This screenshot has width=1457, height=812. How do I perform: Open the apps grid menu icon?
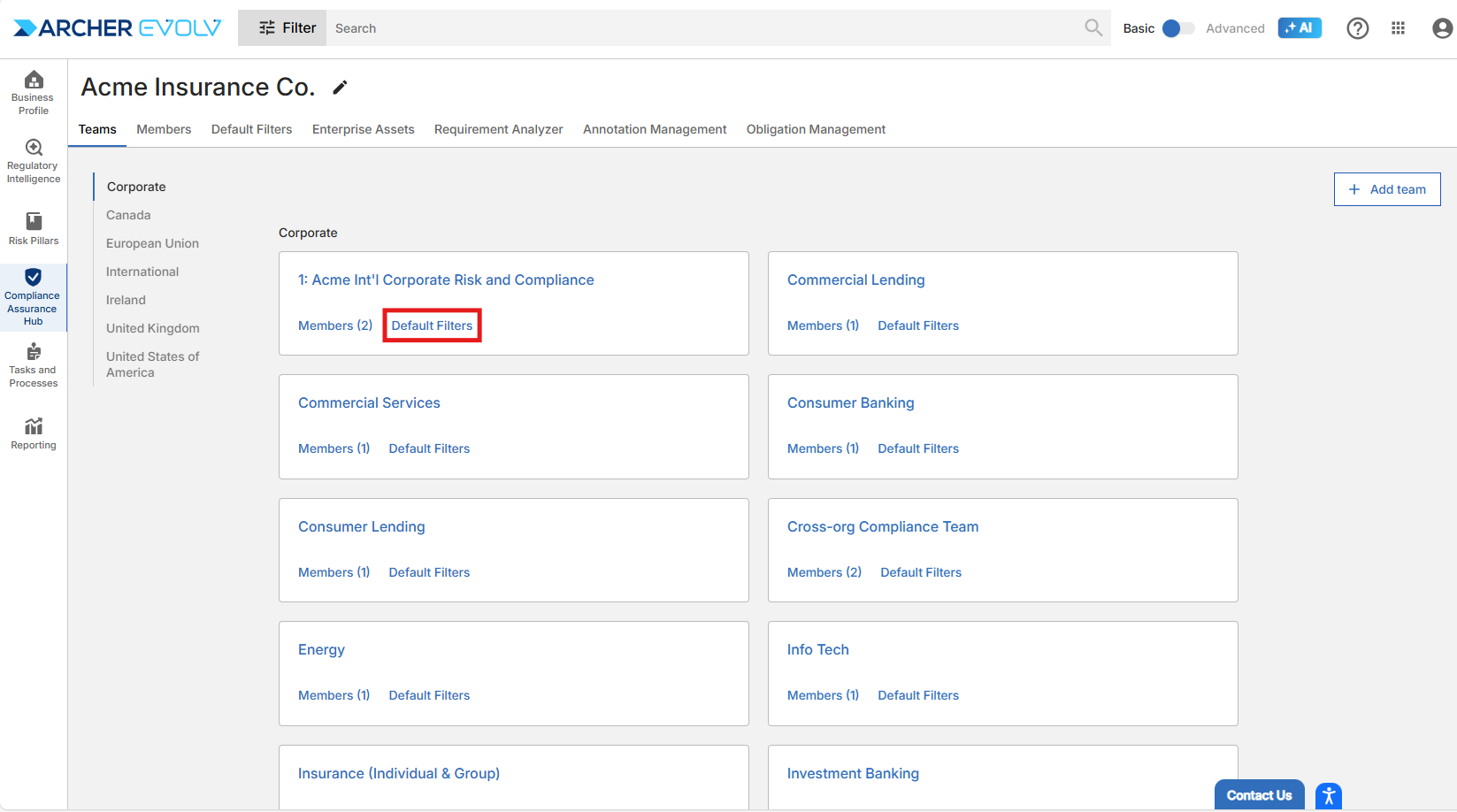1398,28
